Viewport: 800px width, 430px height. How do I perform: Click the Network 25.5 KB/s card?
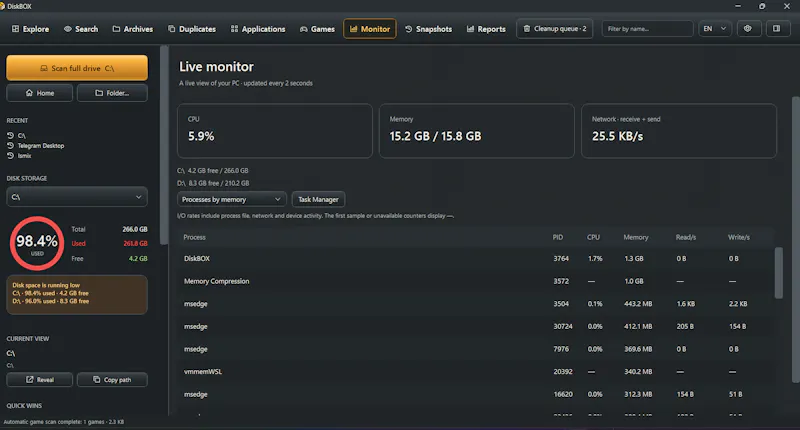point(679,131)
